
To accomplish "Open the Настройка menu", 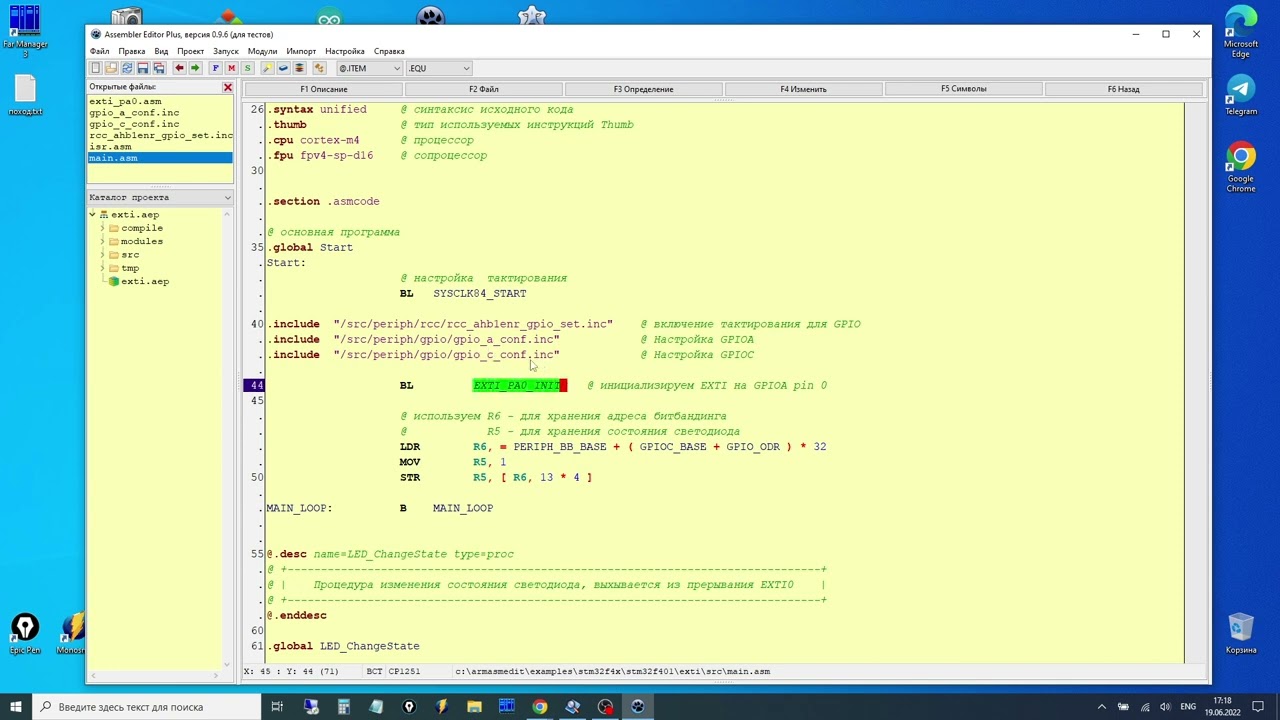I will 345,51.
